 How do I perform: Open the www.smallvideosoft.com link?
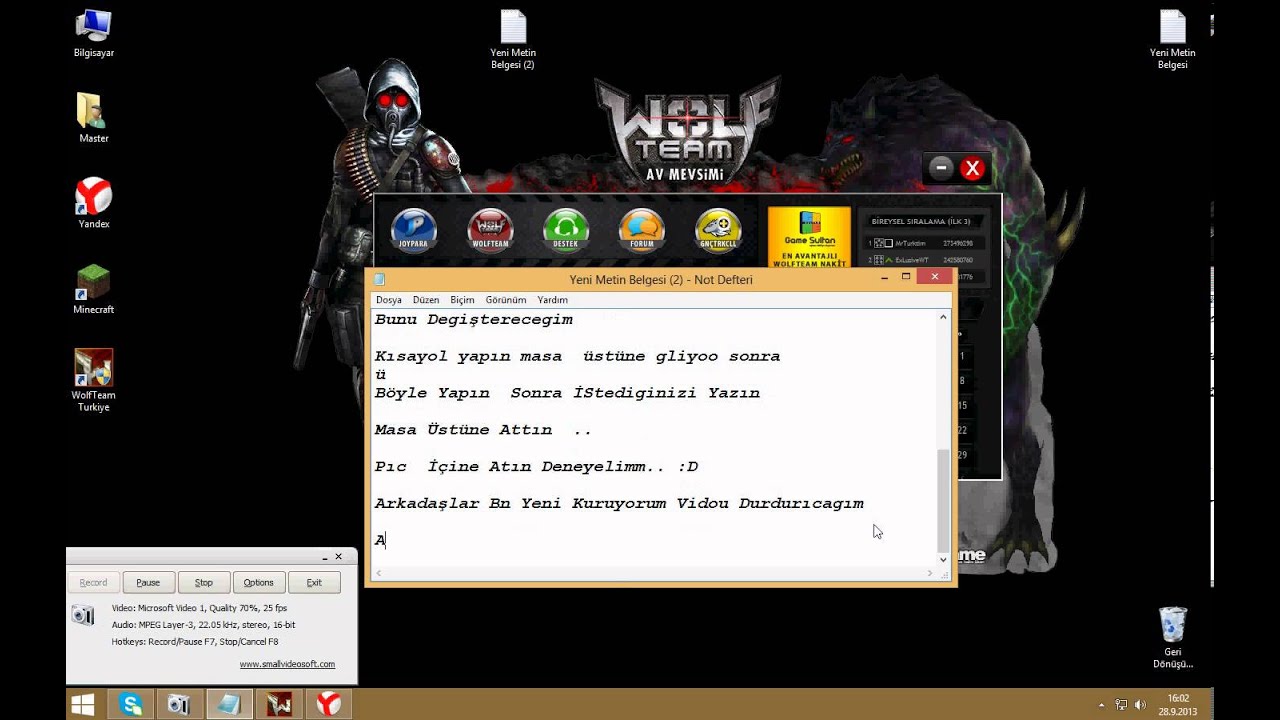point(287,664)
